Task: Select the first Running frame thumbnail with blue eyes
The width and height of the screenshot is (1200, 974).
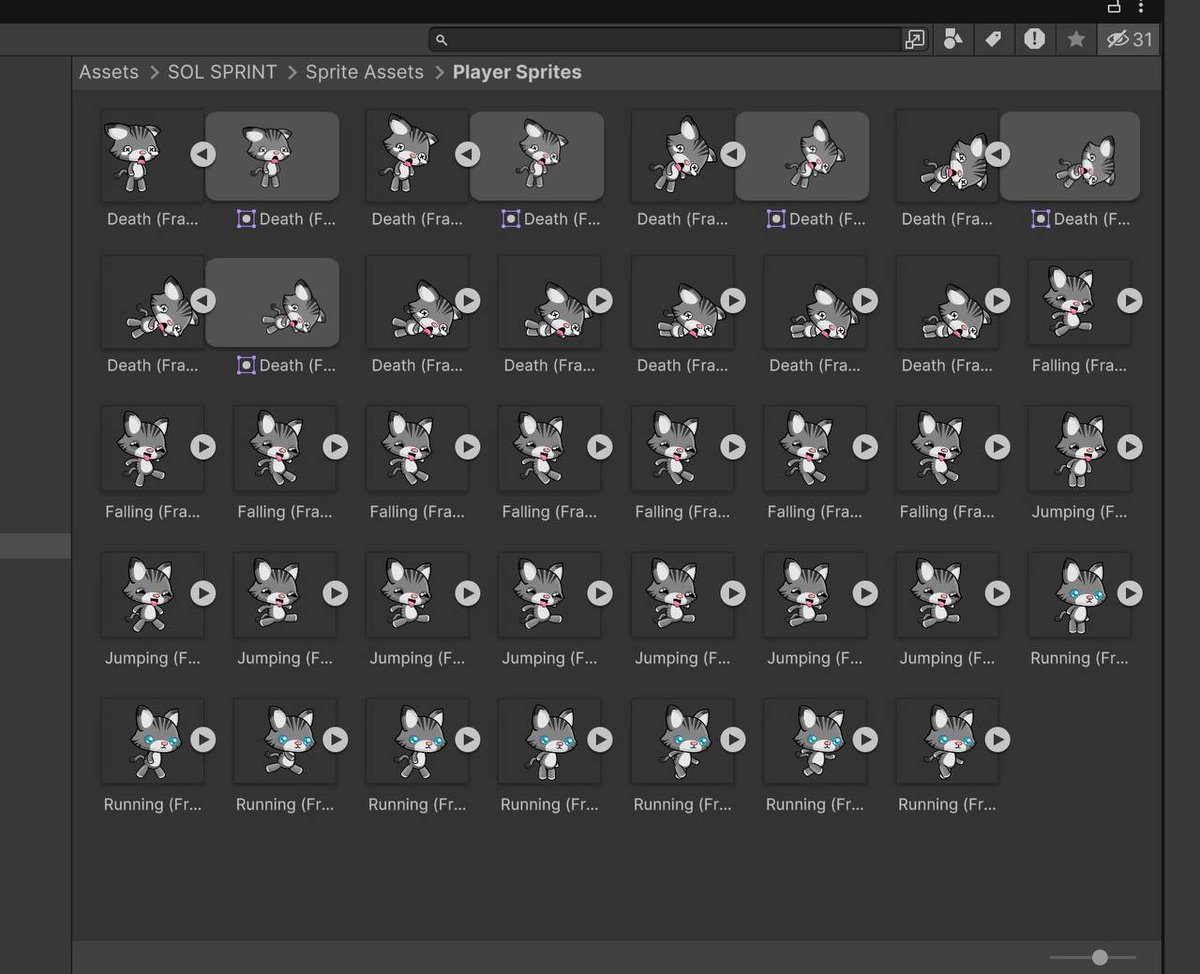Action: pyautogui.click(x=1080, y=595)
